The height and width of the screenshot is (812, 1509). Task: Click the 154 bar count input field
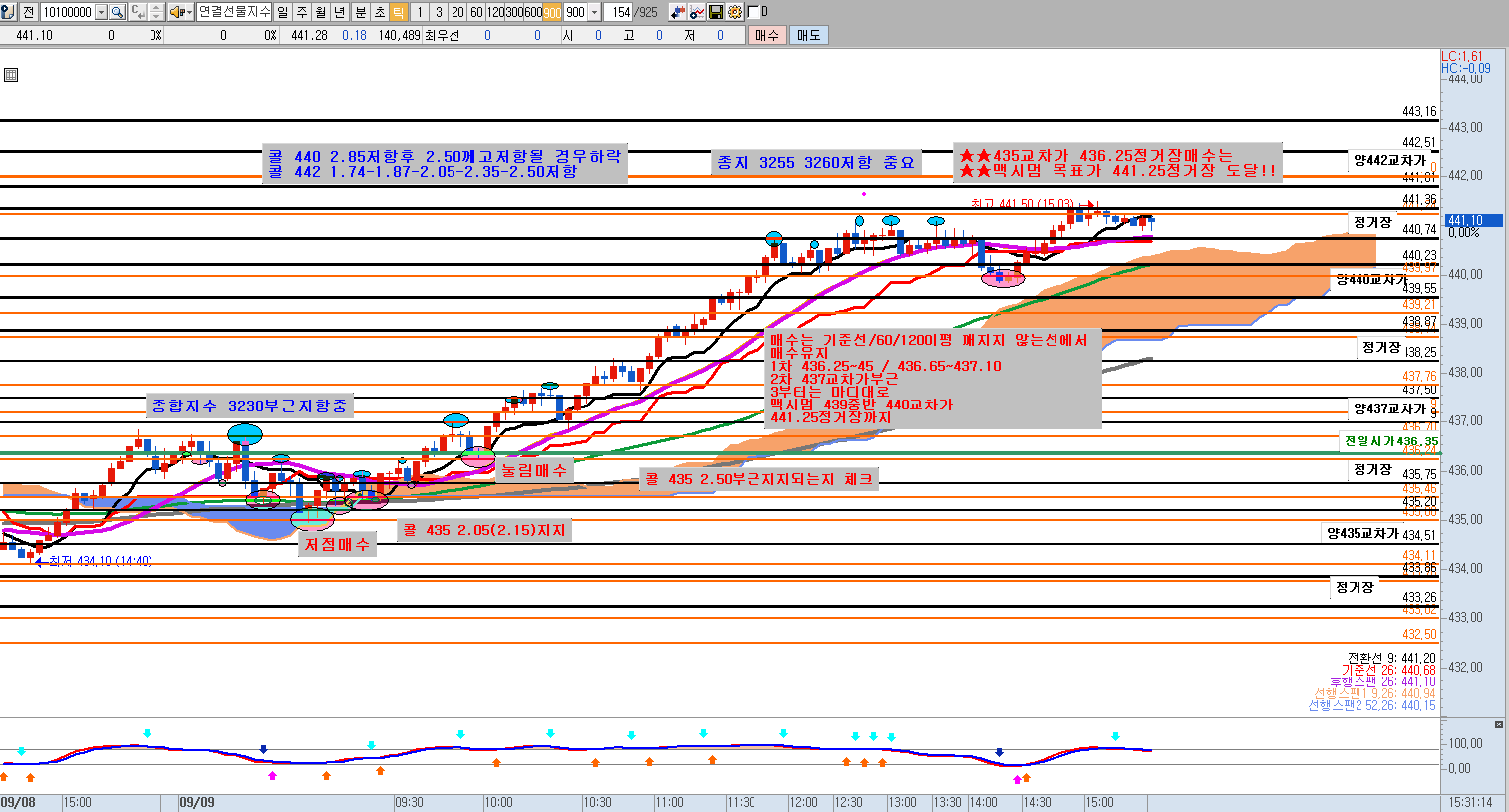click(x=621, y=12)
